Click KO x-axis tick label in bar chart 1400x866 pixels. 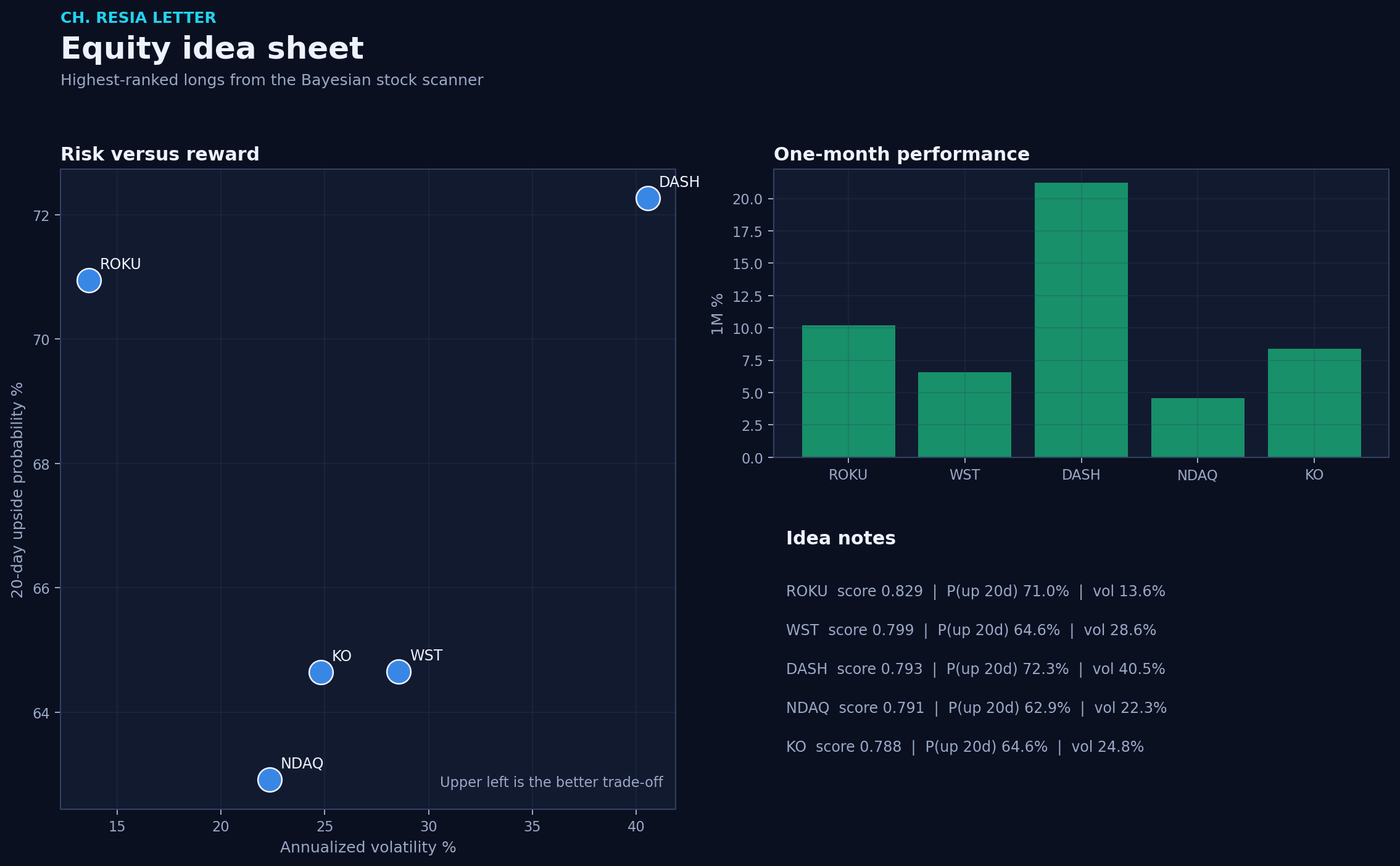[1314, 475]
